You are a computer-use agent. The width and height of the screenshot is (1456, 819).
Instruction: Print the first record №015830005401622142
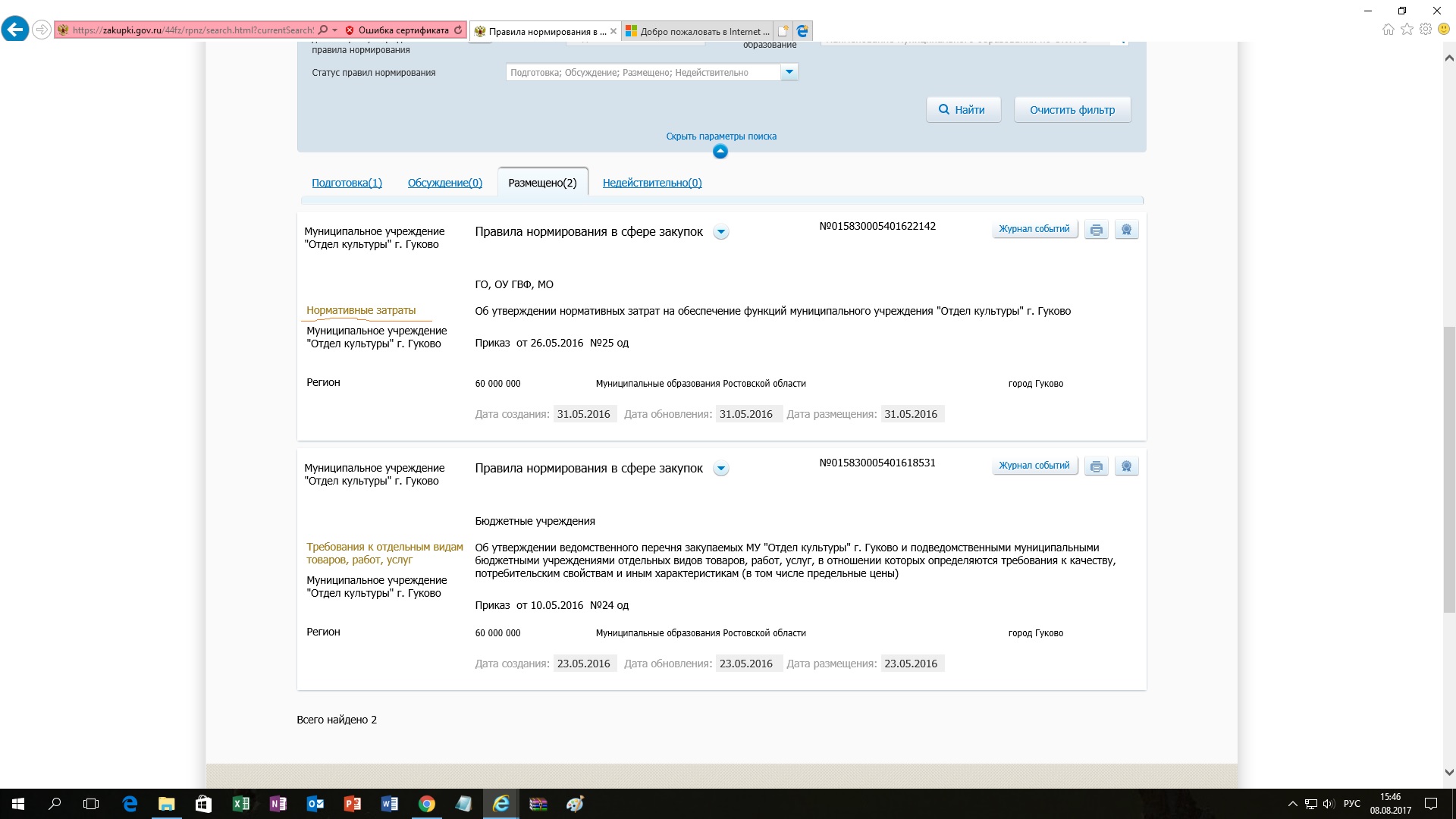(1096, 230)
